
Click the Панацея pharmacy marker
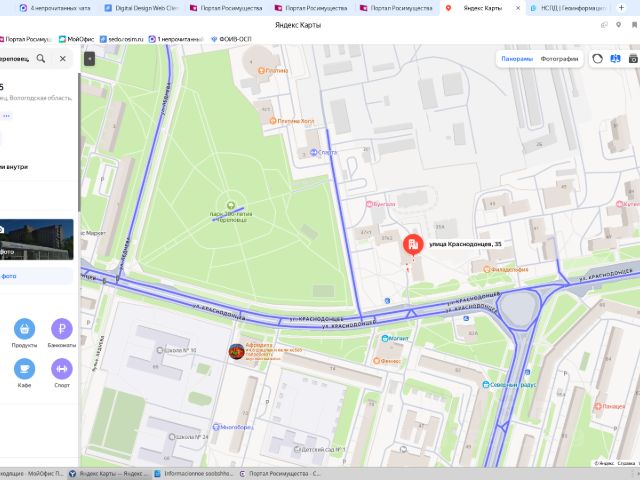598,406
